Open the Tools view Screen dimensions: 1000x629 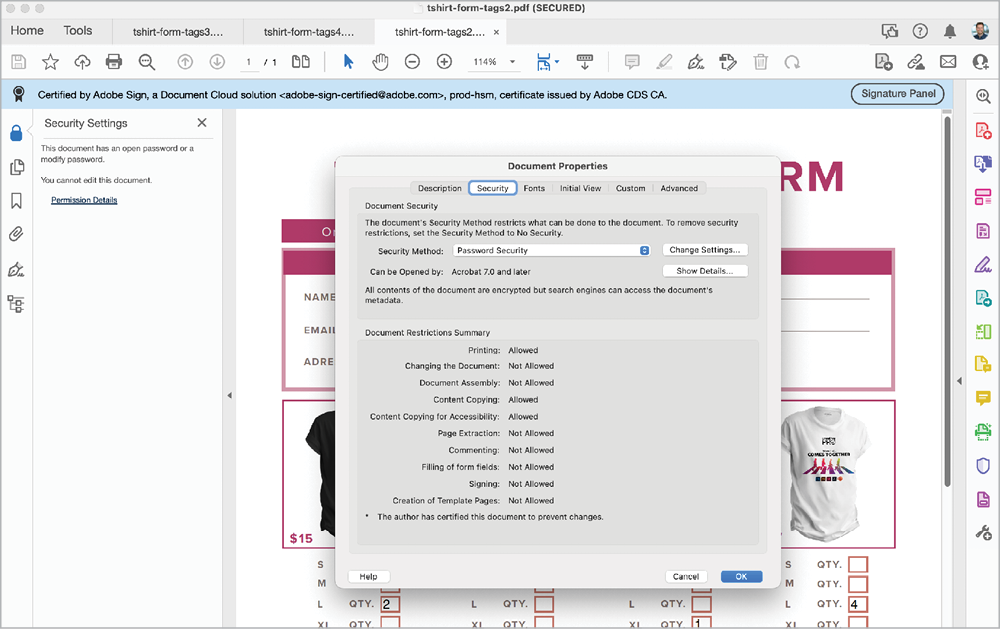point(78,31)
